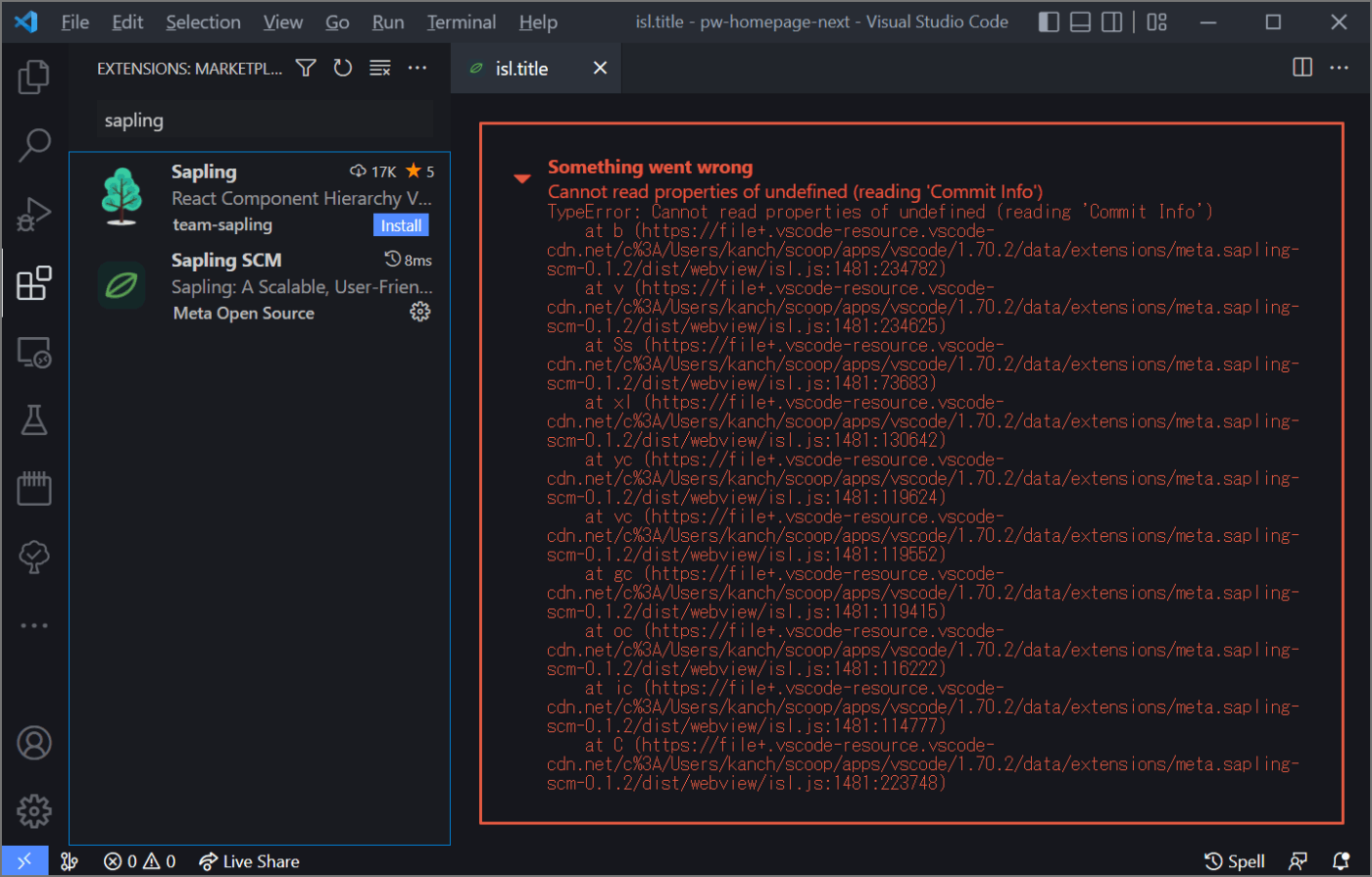Image resolution: width=1372 pixels, height=877 pixels.
Task: Open the Selection menu
Action: point(203,22)
